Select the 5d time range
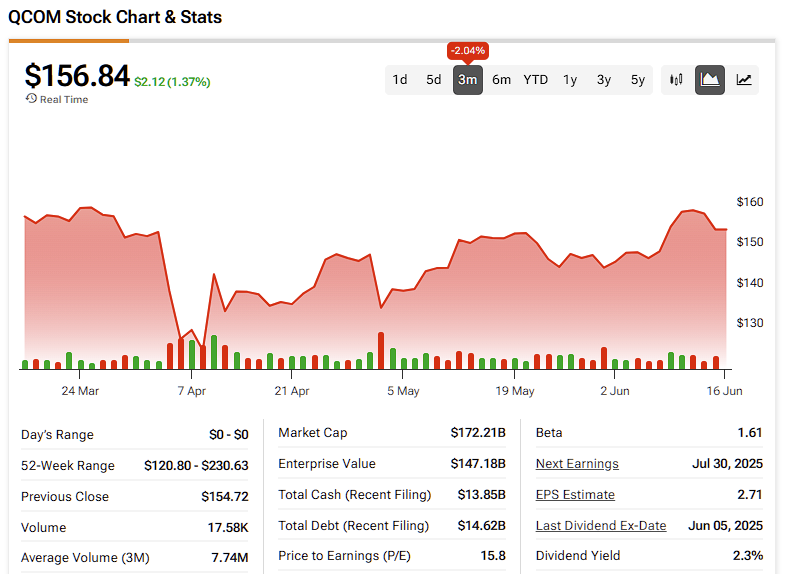Viewport: 785px width, 574px height. pos(434,80)
